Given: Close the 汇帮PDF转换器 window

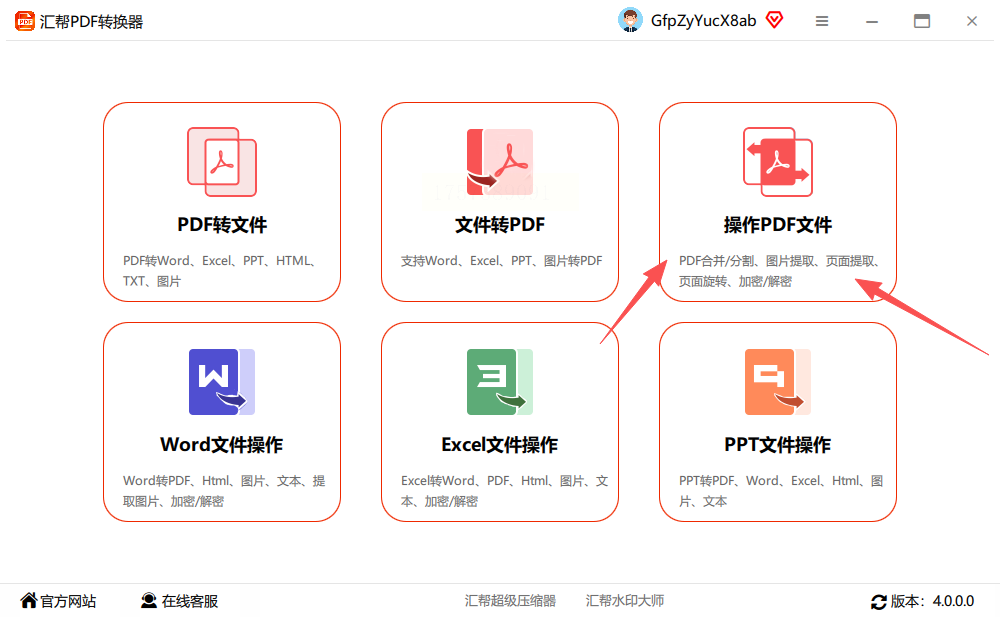Looking at the screenshot, I should pyautogui.click(x=972, y=21).
